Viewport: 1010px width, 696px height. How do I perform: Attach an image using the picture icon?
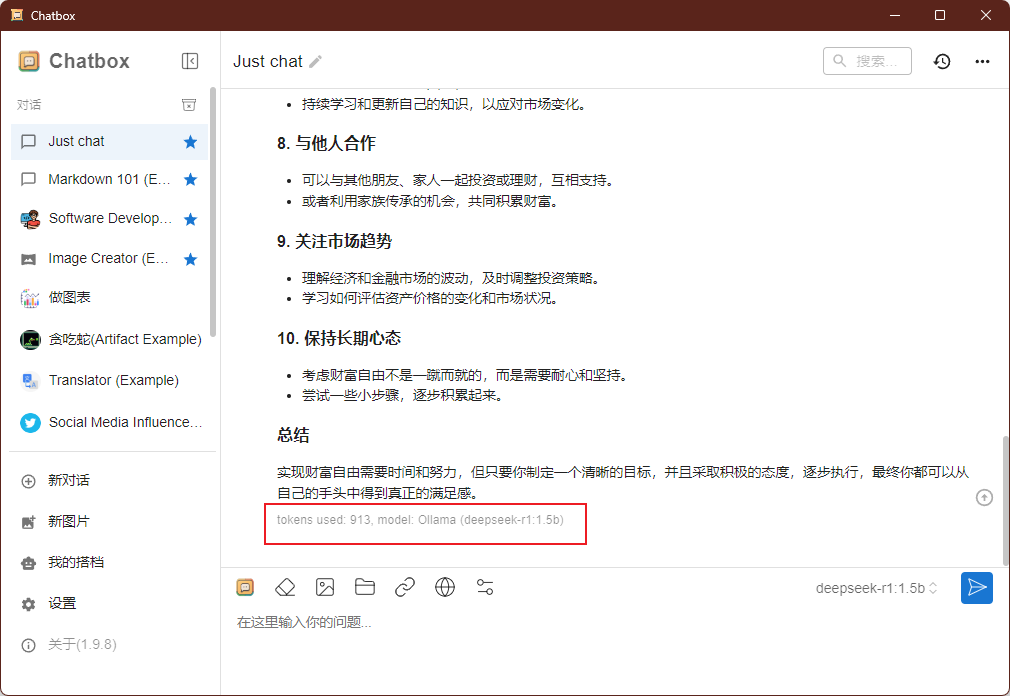(325, 587)
